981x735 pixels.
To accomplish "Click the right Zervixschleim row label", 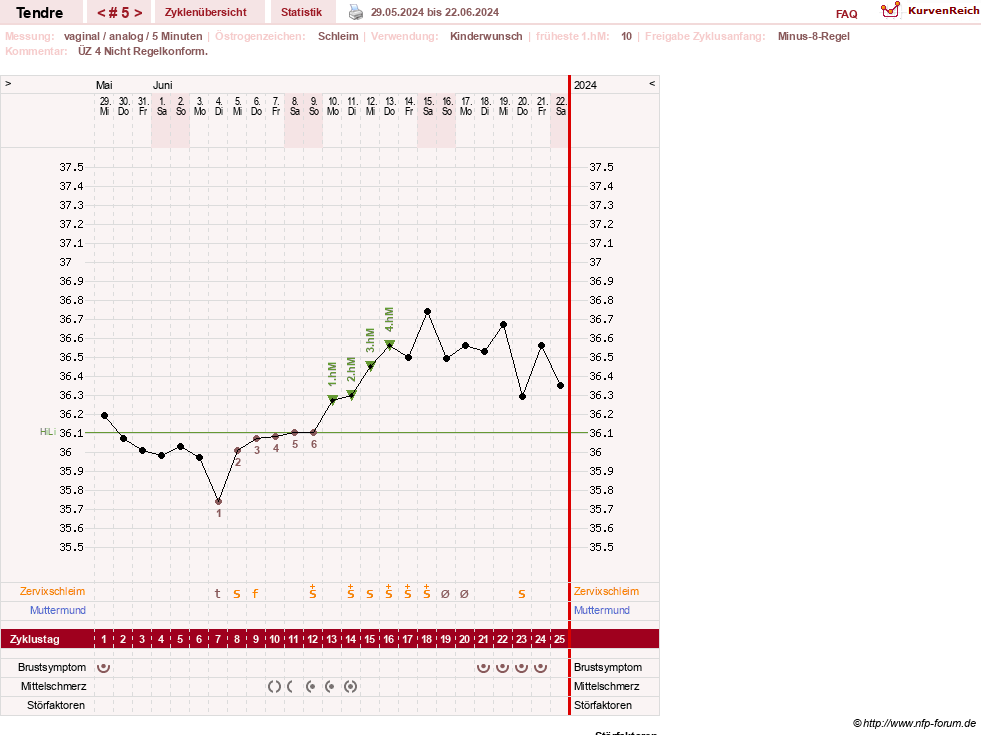I will (x=606, y=591).
